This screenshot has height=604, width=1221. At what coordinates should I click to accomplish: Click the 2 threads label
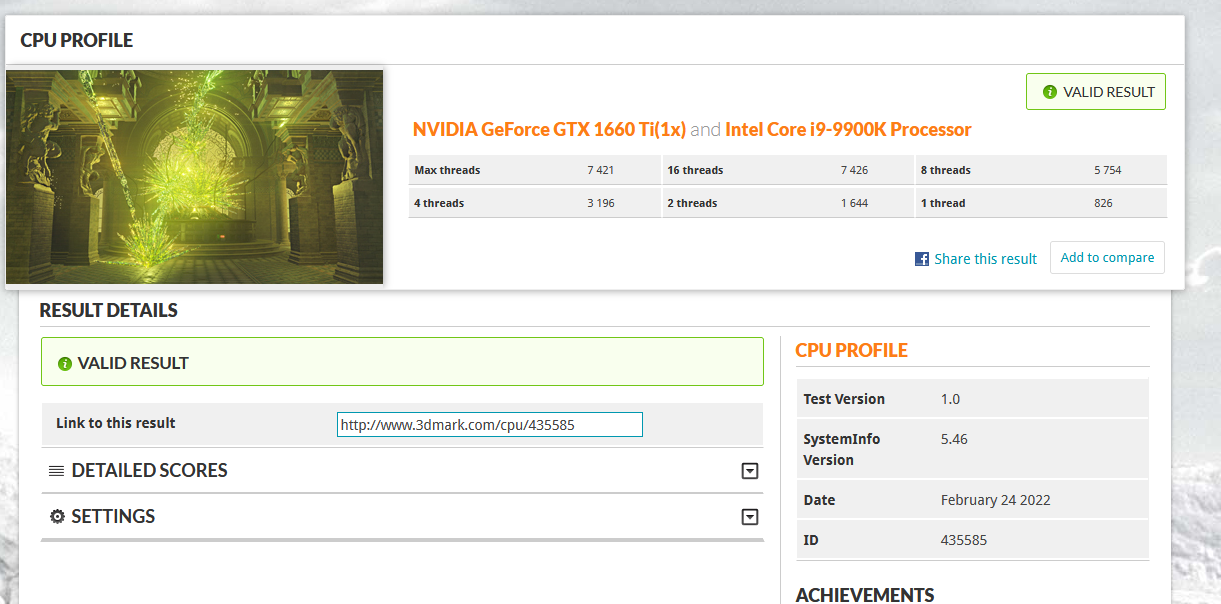pyautogui.click(x=692, y=204)
